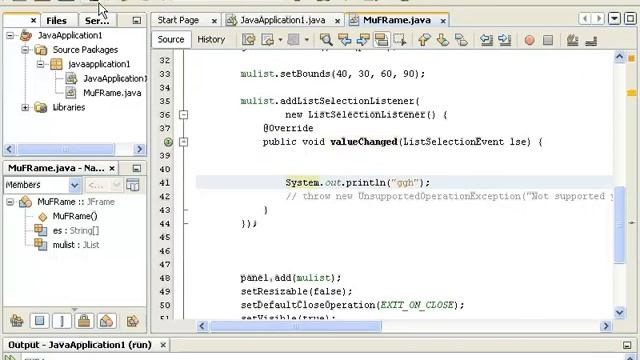The height and width of the screenshot is (360, 640).
Task: Toggle Highlight Search in editor toolbar
Action: click(x=381, y=40)
